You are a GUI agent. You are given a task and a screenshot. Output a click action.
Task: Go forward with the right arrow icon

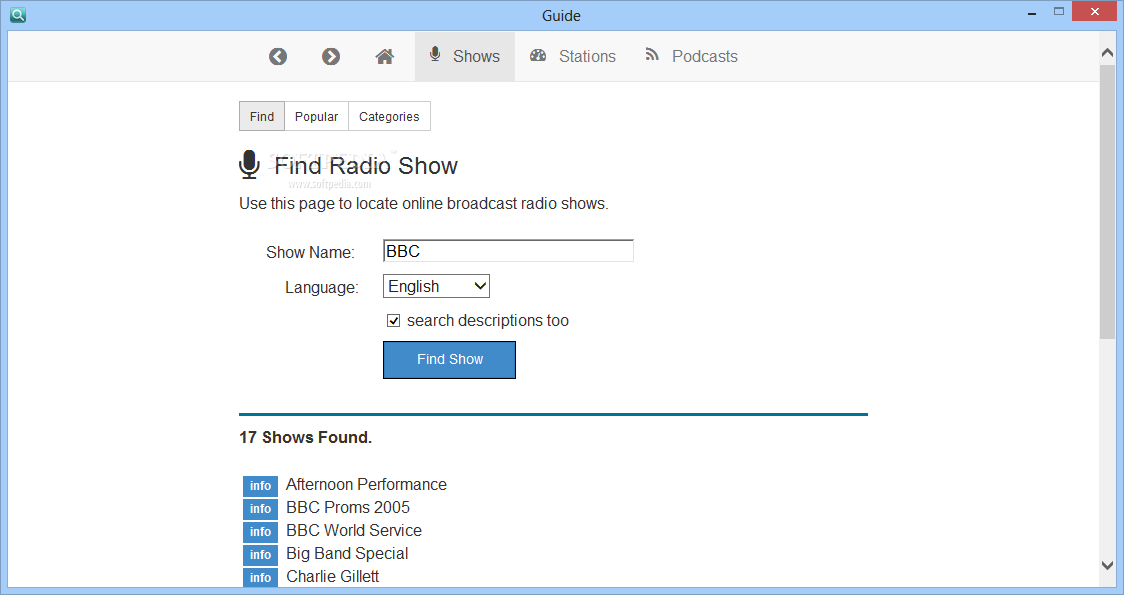(x=330, y=57)
